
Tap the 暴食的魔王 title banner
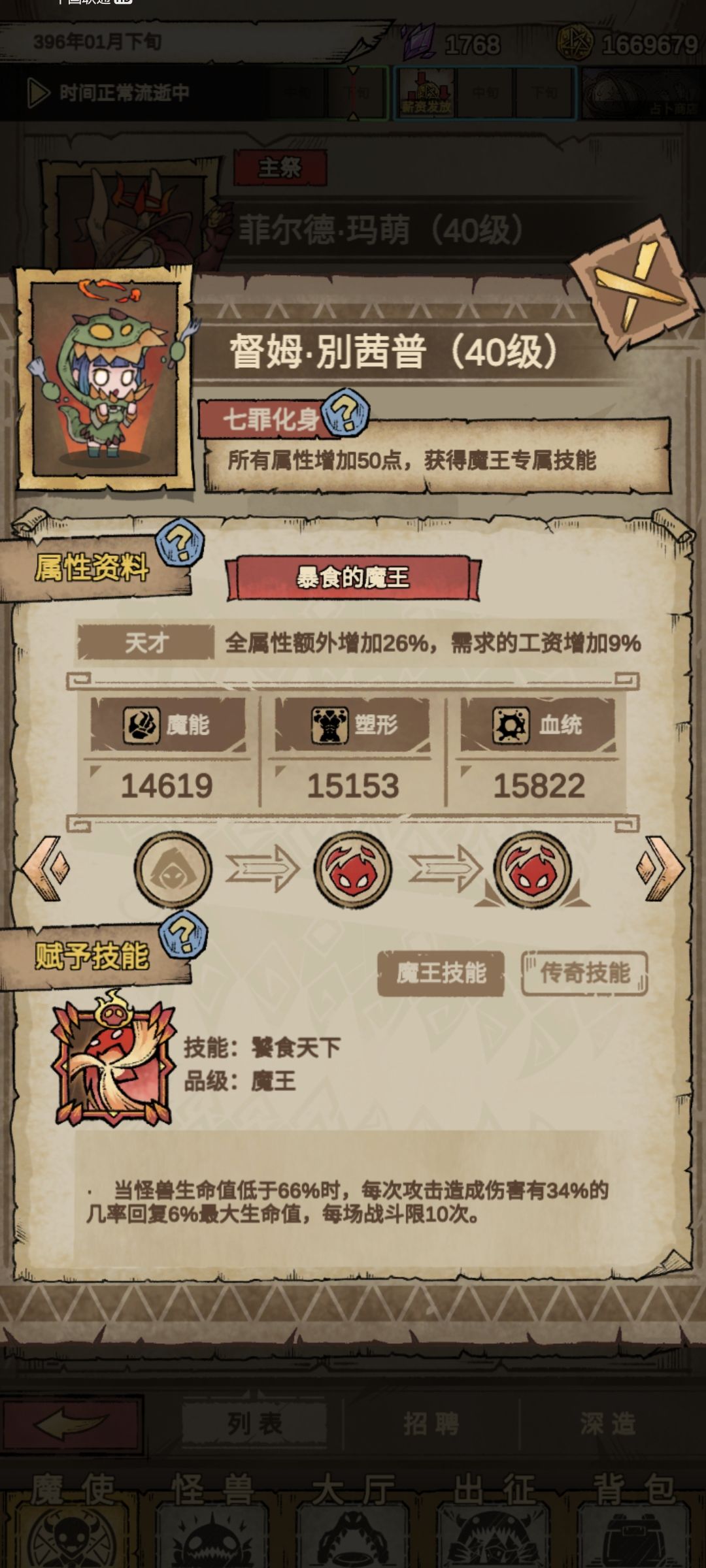[x=353, y=578]
